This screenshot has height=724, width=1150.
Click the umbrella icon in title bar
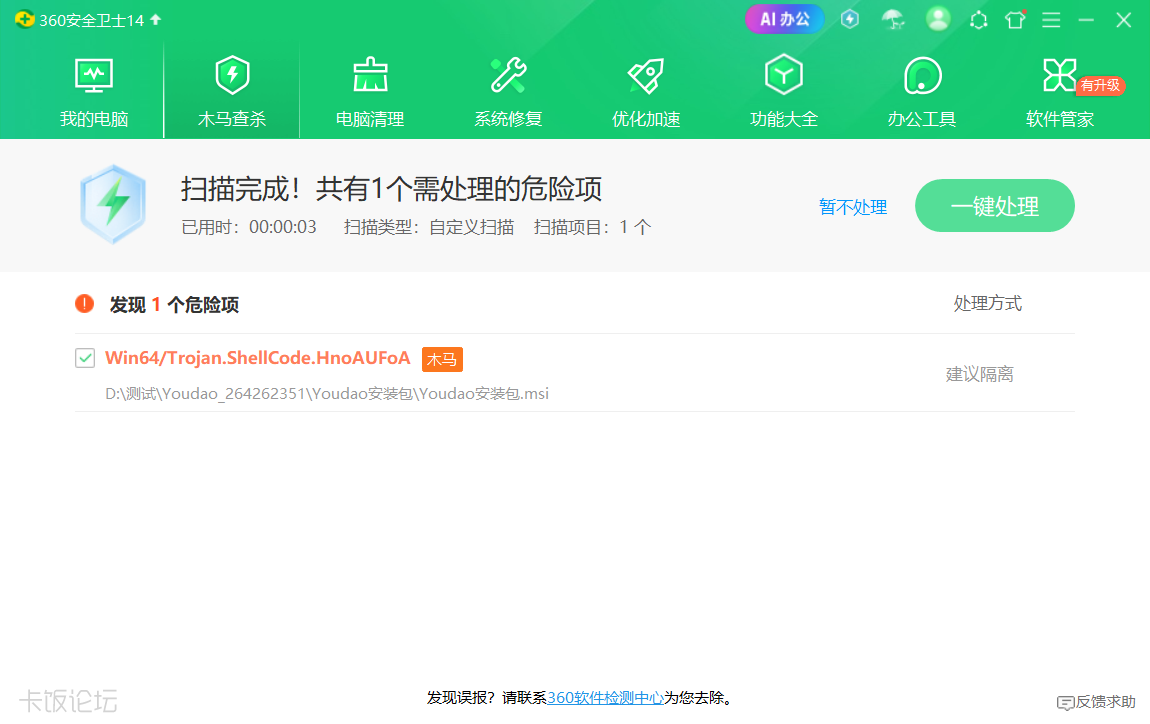[x=893, y=20]
